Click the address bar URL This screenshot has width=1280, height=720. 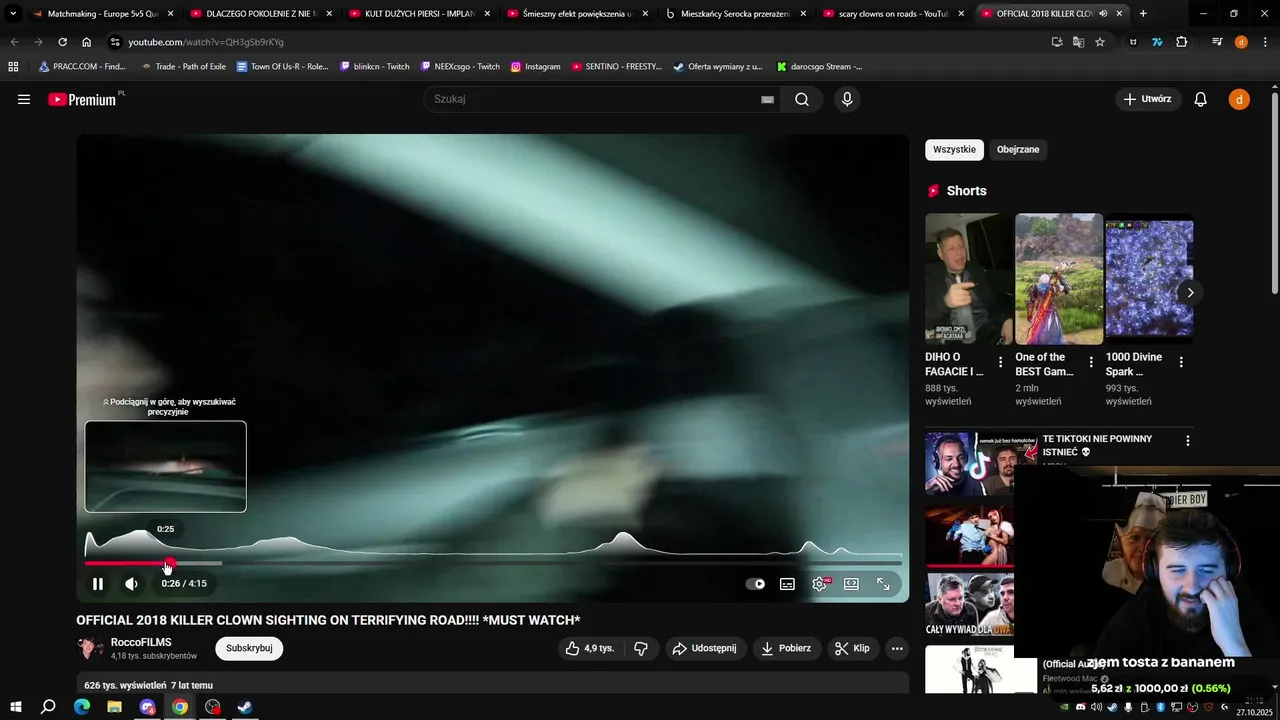tap(206, 42)
